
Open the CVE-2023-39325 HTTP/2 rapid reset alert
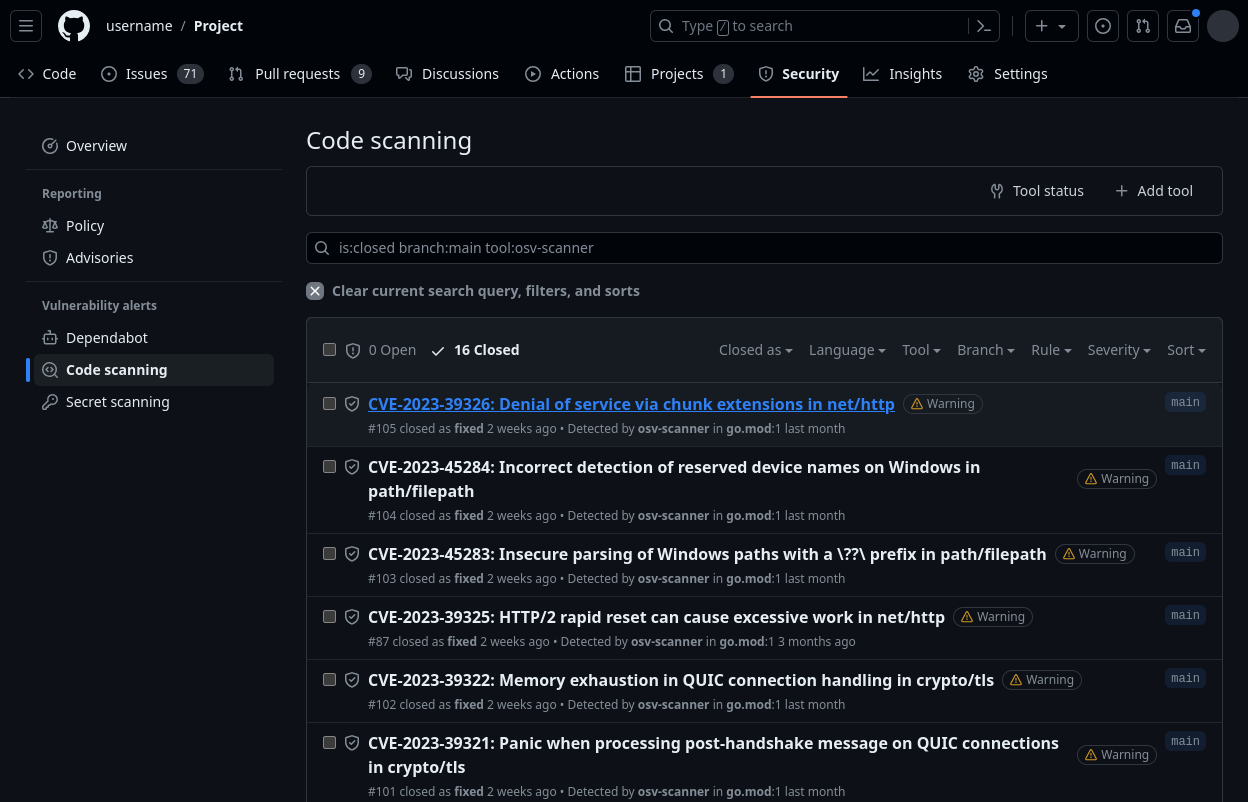point(656,617)
